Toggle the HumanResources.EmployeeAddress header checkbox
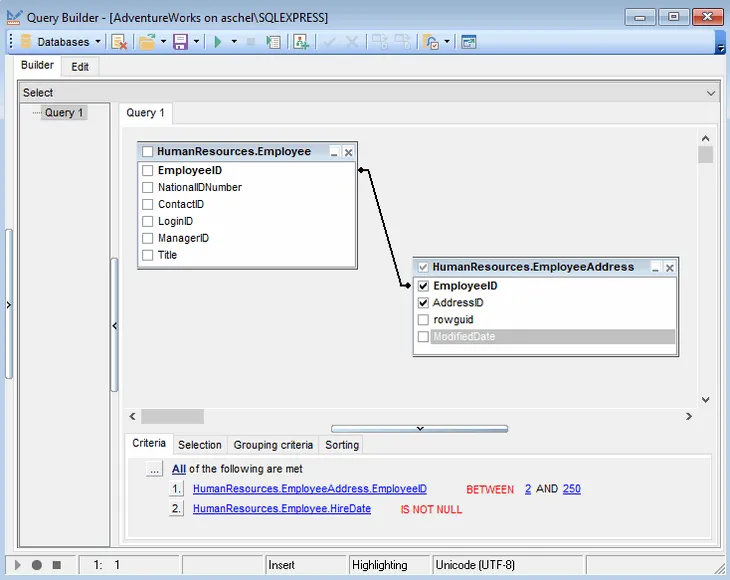 coord(423,267)
